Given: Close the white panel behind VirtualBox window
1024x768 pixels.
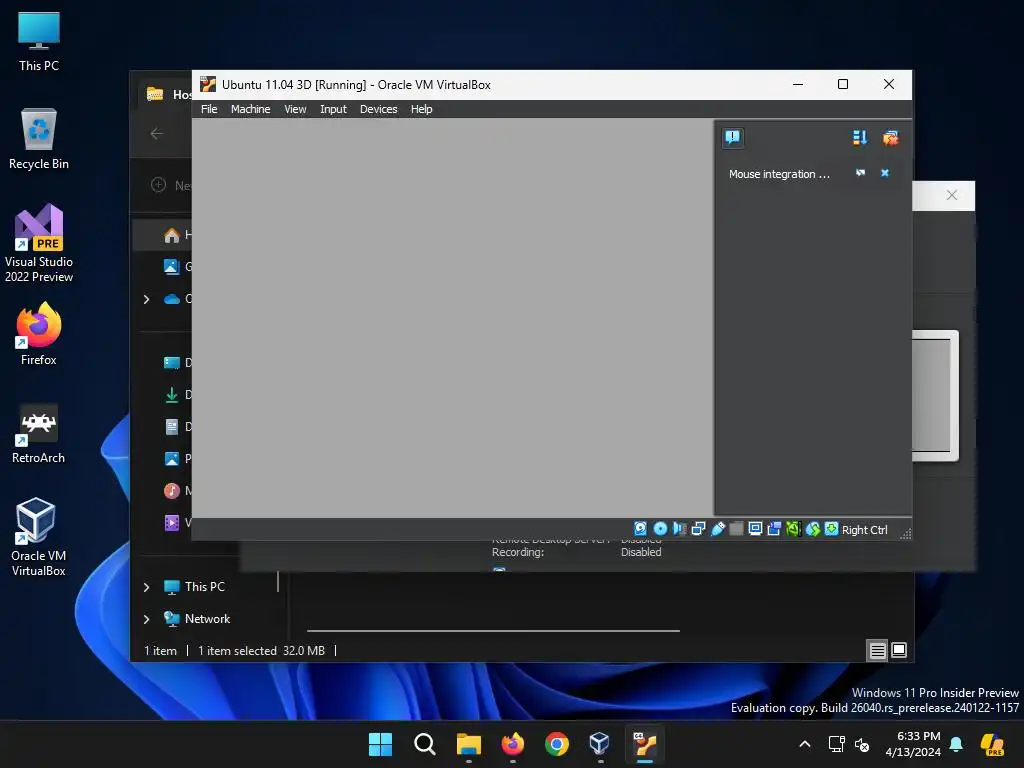Looking at the screenshot, I should (x=952, y=195).
